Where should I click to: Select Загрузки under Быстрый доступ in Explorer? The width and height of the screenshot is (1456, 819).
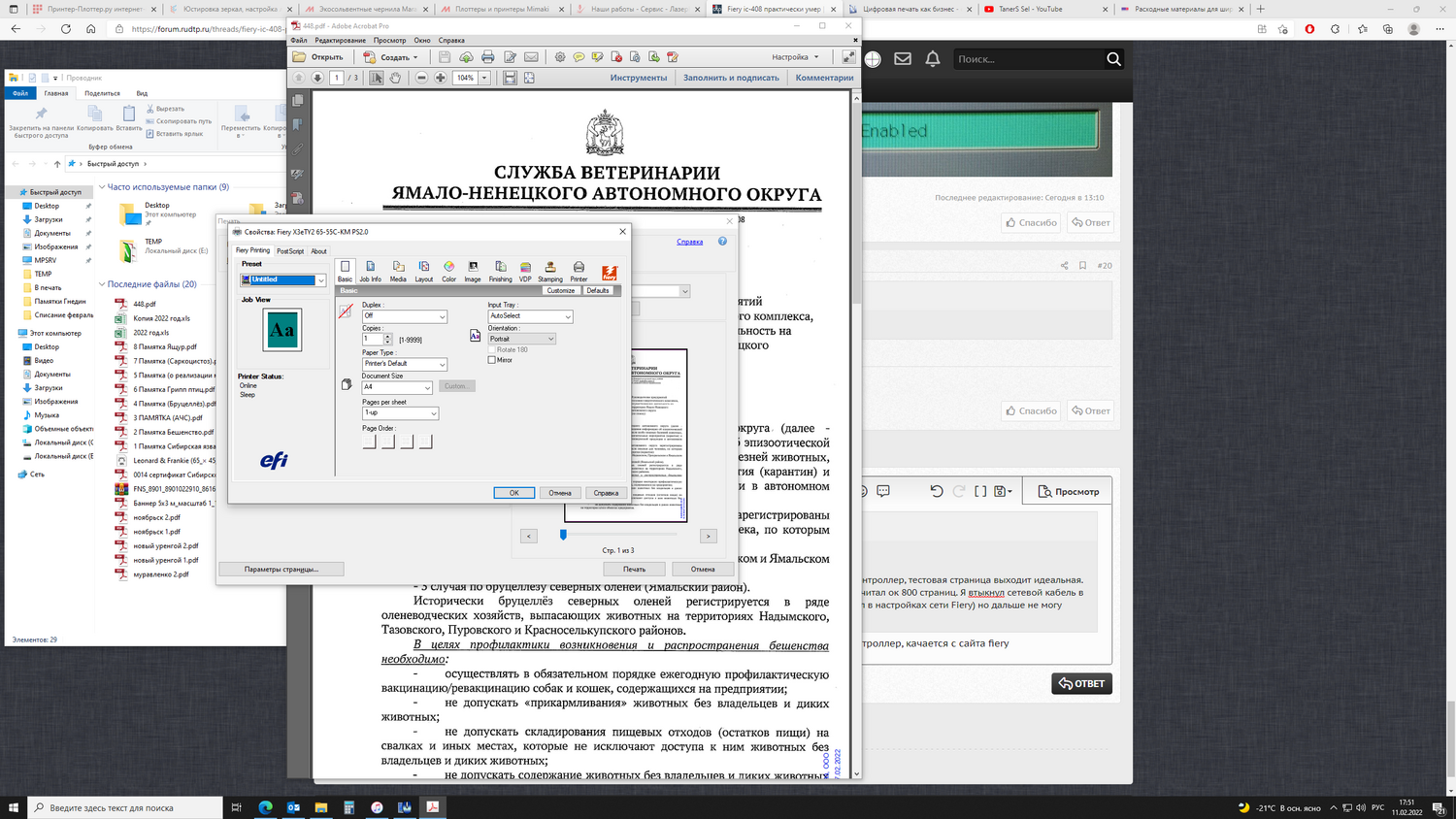49,219
